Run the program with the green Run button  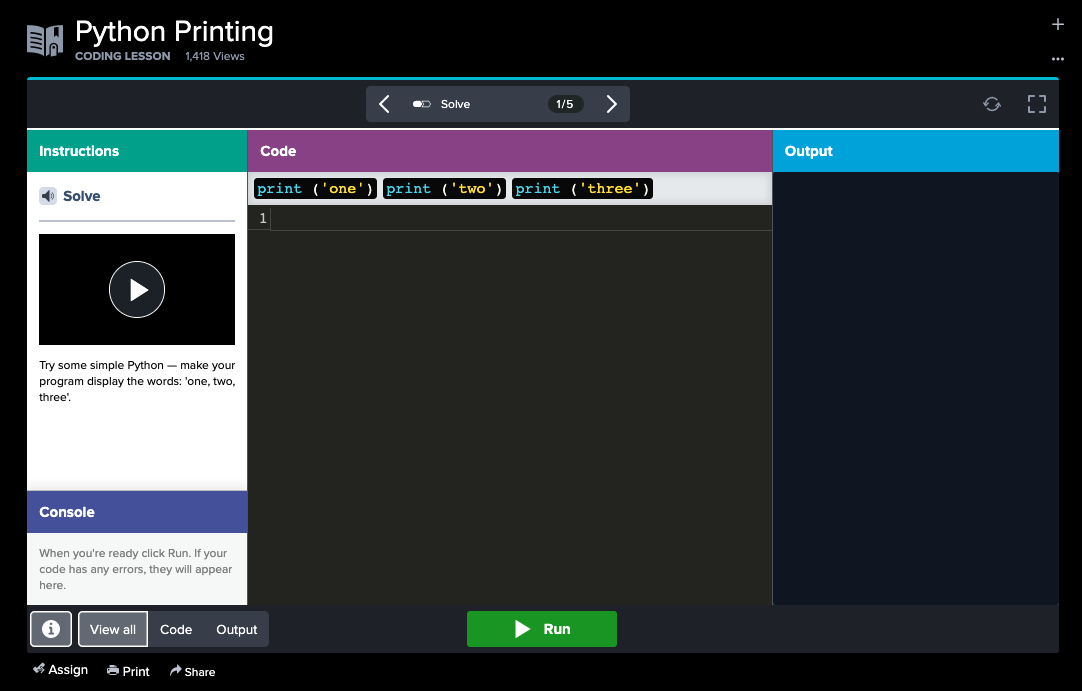tap(542, 629)
